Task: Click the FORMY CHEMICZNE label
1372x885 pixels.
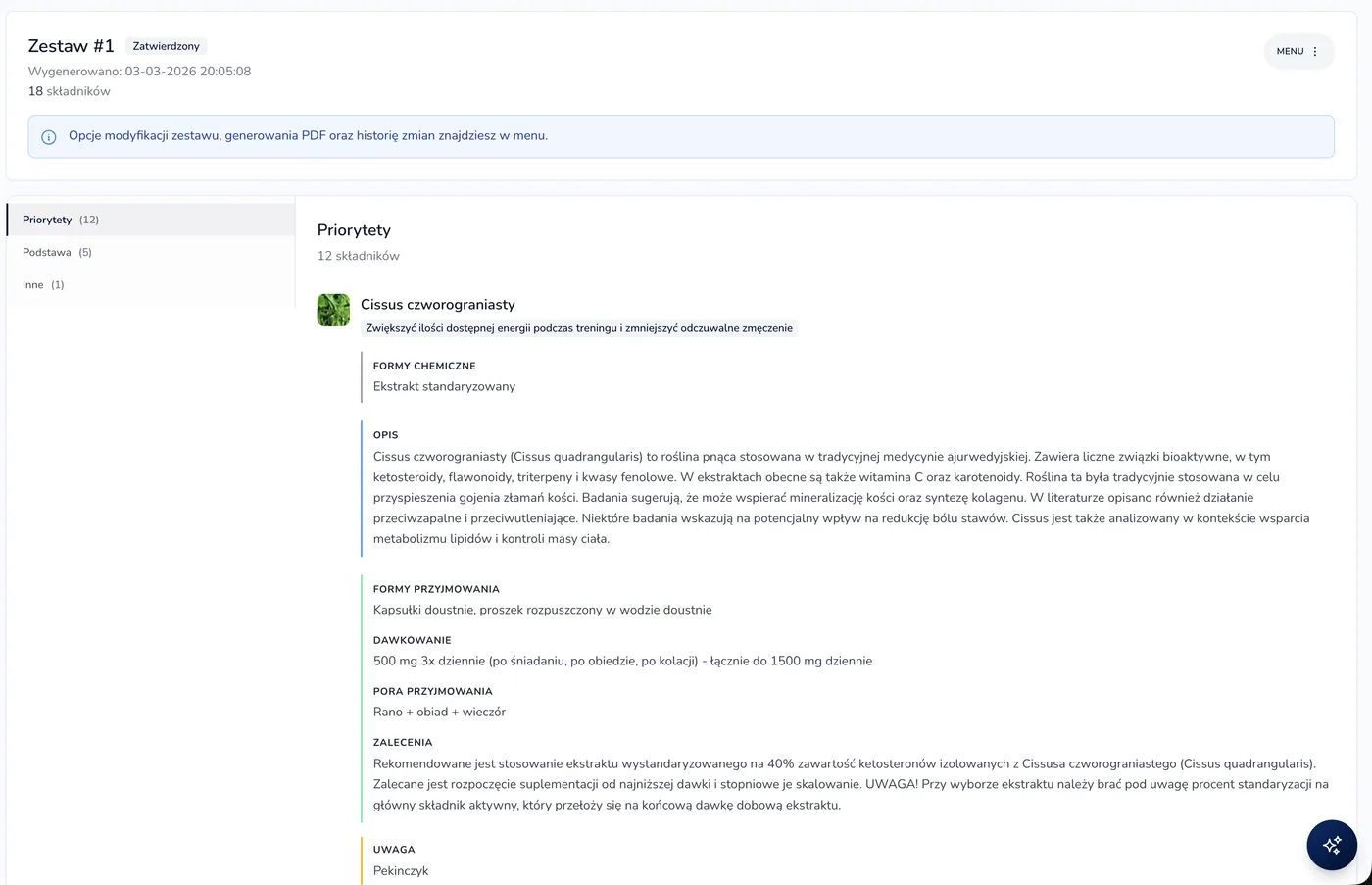Action: pyautogui.click(x=424, y=366)
